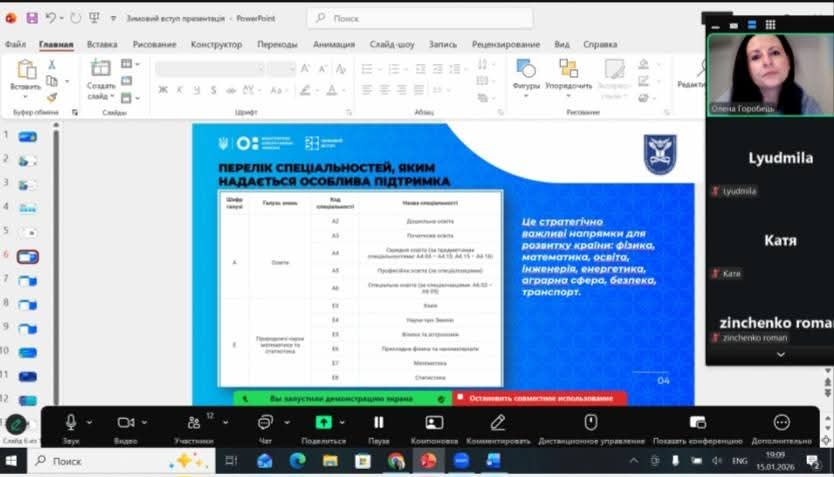The height and width of the screenshot is (477, 834).
Task: Expand the participant list chevron below zinchenko roman
Action: click(x=780, y=354)
